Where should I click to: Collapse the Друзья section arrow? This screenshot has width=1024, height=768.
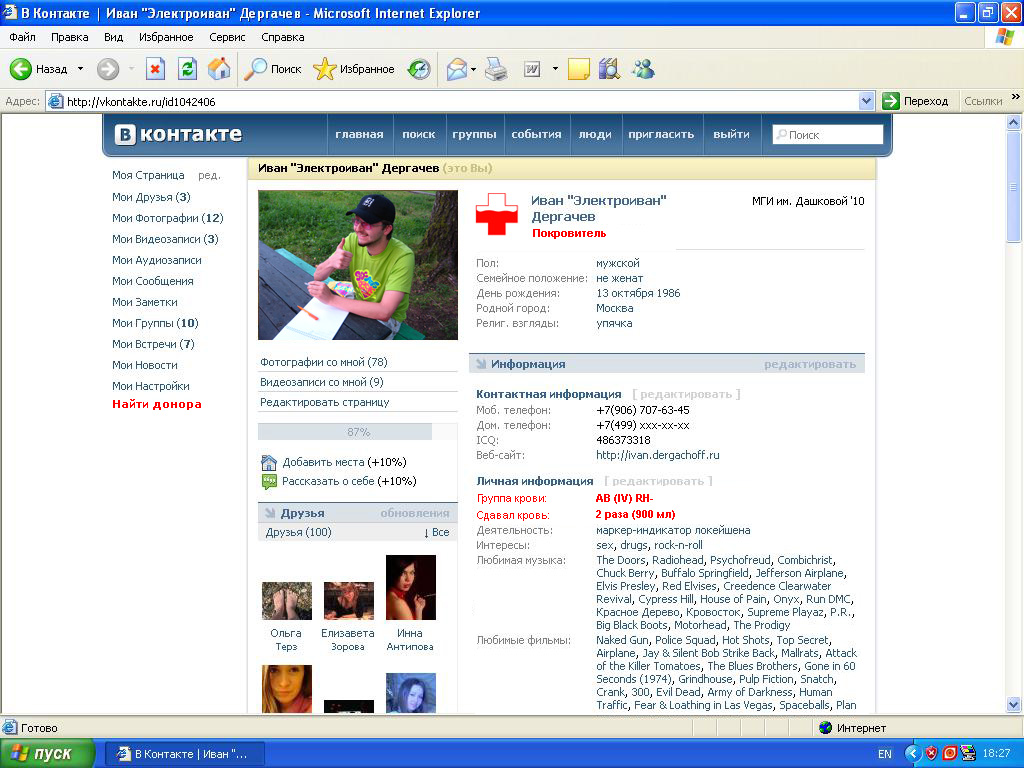point(270,513)
